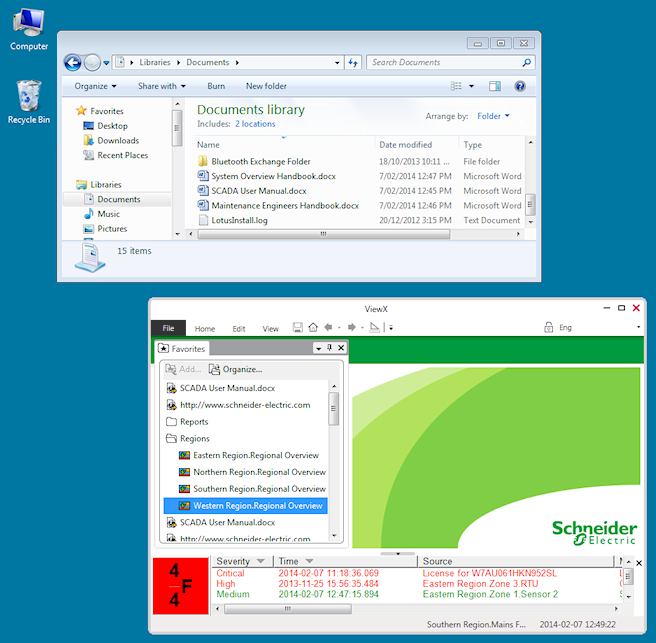Toggle the Explorer preview pane button

point(494,87)
